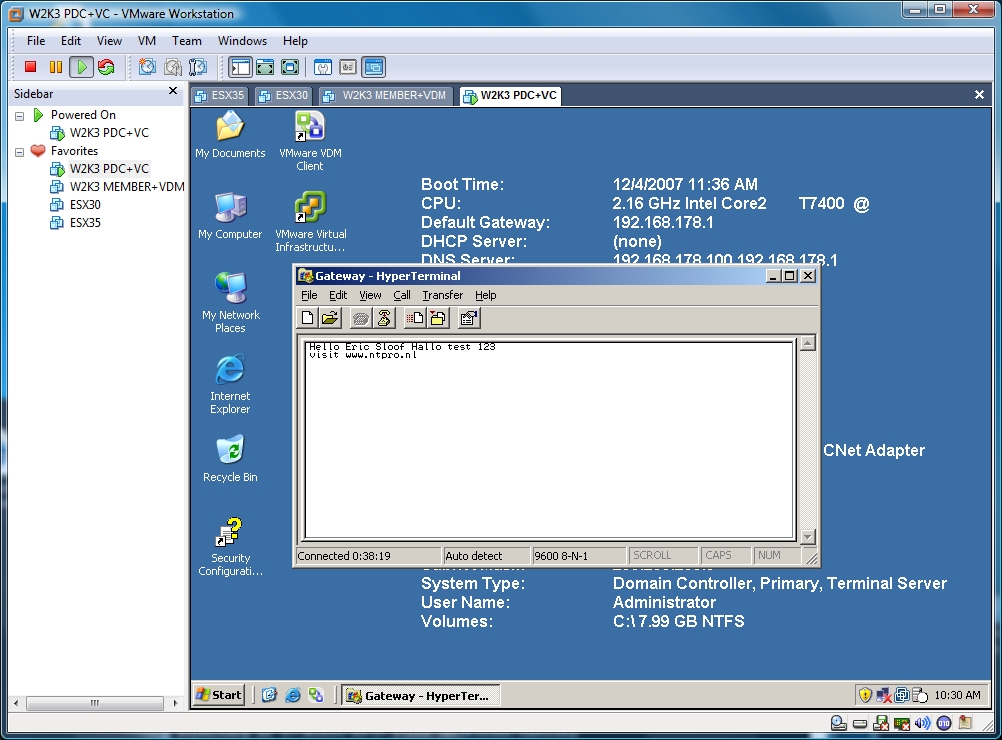The image size is (1002, 740).
Task: Switch to the W2K3 MEMBER+VDM tab
Action: point(385,96)
